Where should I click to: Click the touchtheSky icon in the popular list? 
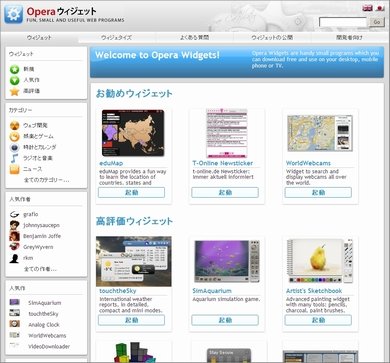14,313
